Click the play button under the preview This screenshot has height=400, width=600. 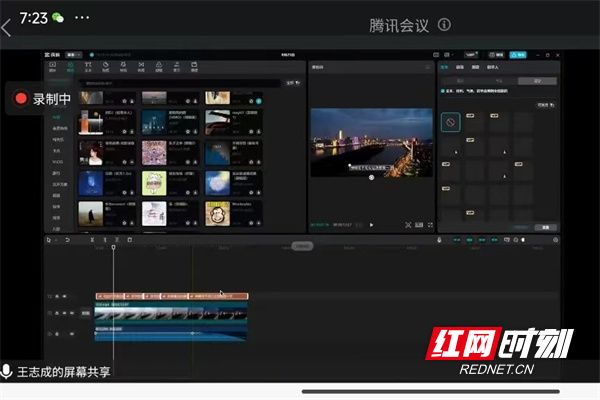371,225
